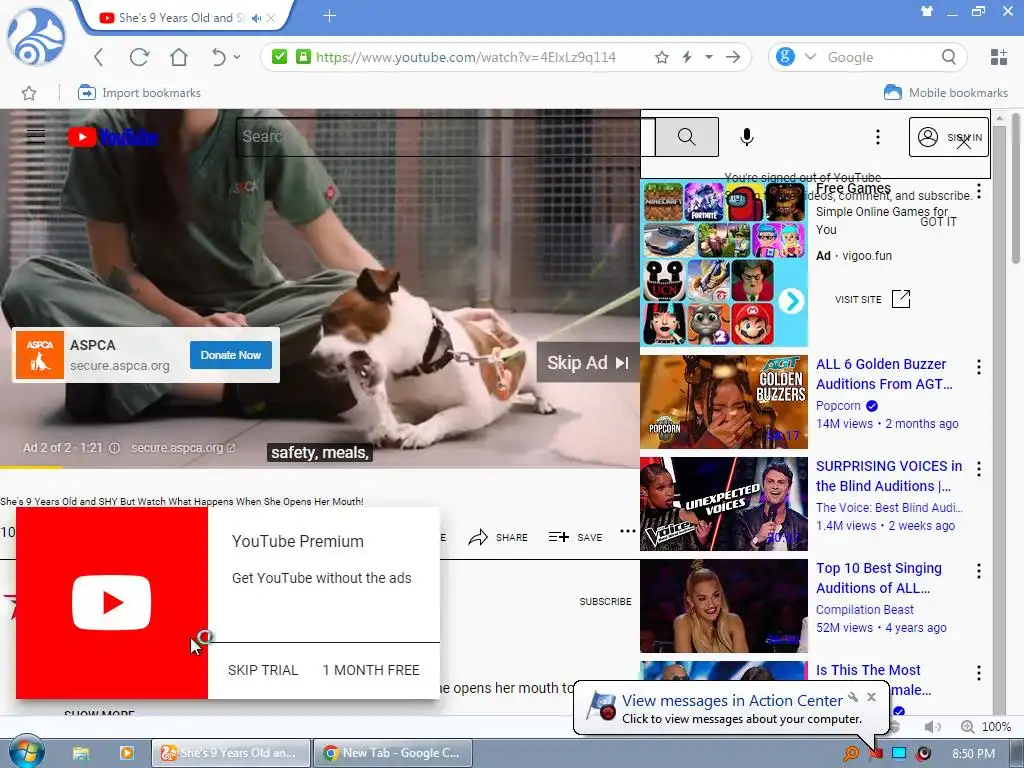Viewport: 1024px width, 768px height.
Task: Go back with the browser back arrow
Action: click(x=99, y=57)
